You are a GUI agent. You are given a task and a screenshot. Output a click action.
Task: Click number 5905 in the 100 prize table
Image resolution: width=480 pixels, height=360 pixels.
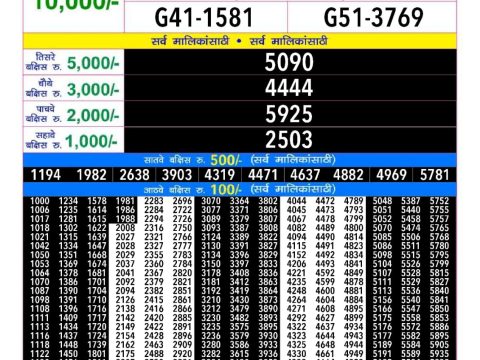[439, 345]
